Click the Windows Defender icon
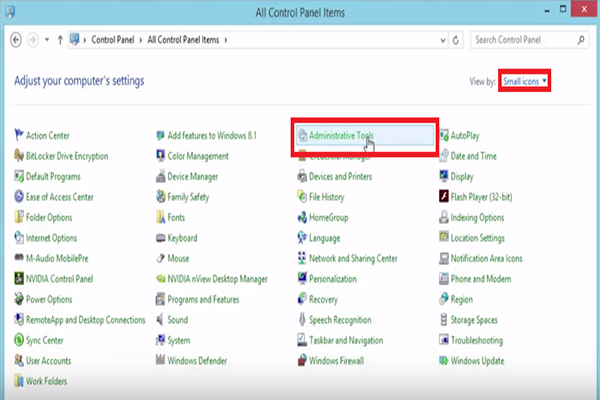 161,361
